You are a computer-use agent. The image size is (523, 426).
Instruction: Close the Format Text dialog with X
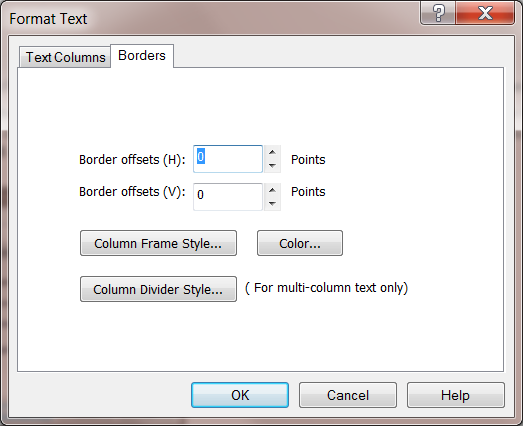pos(485,13)
